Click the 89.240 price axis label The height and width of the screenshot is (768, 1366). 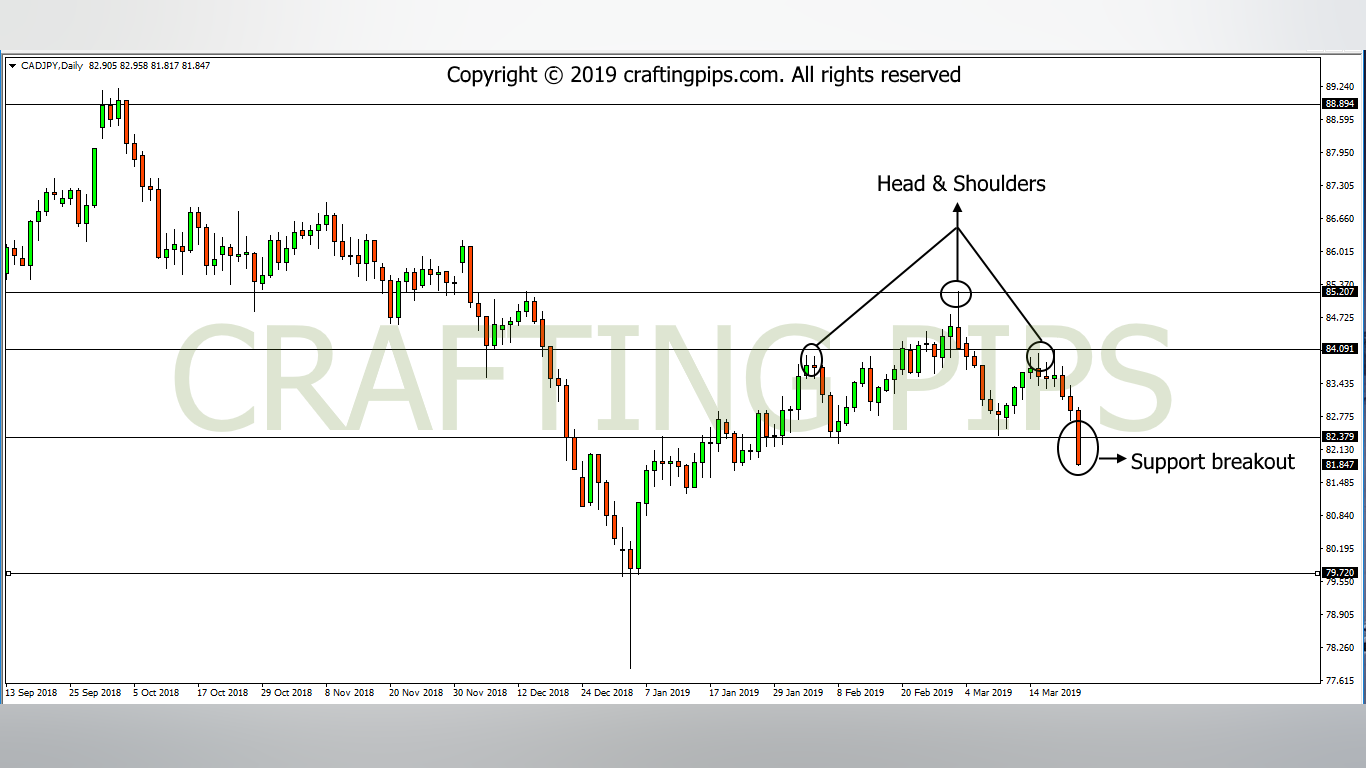tap(1340, 87)
